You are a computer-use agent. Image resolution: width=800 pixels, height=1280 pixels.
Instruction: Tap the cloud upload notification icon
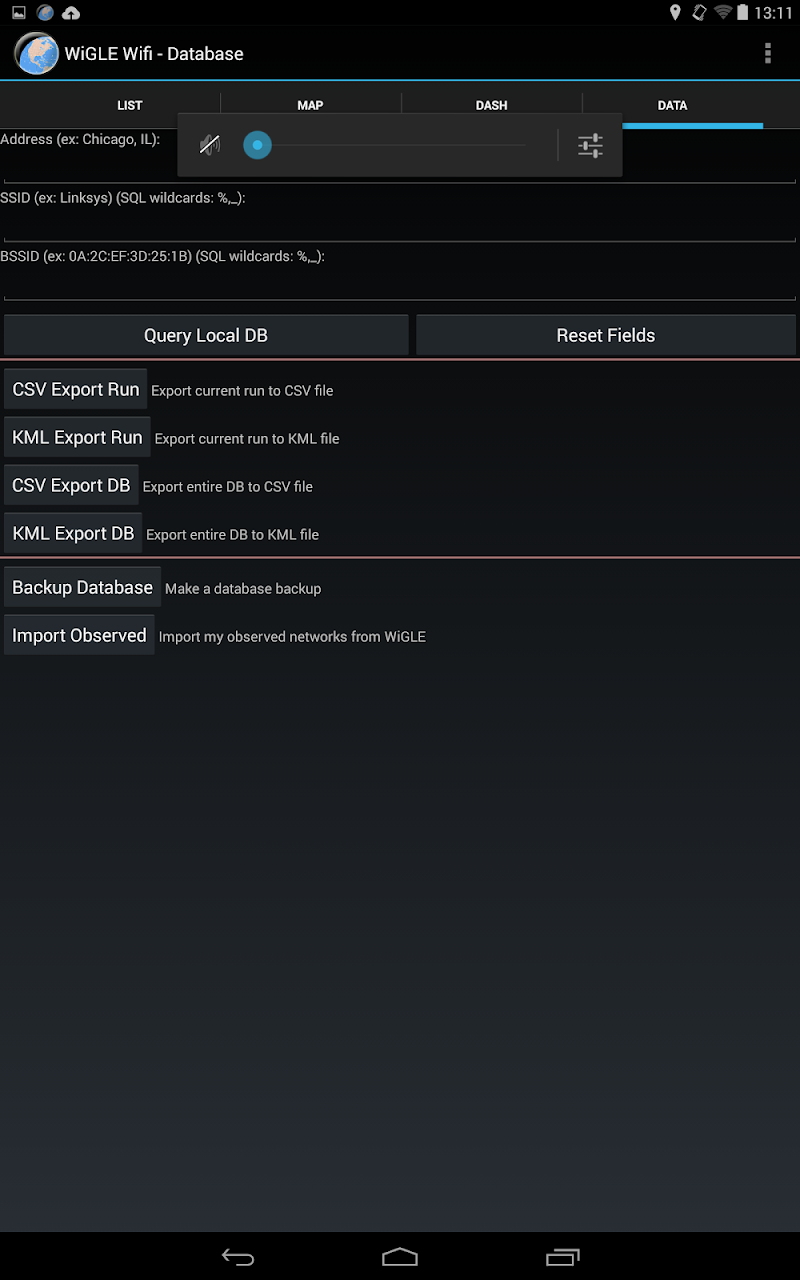(x=71, y=13)
